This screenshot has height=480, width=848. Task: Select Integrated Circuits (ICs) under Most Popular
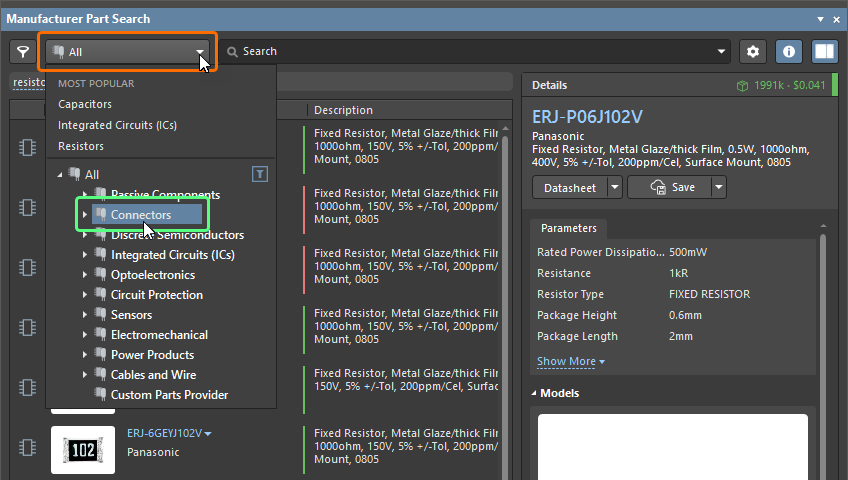117,125
